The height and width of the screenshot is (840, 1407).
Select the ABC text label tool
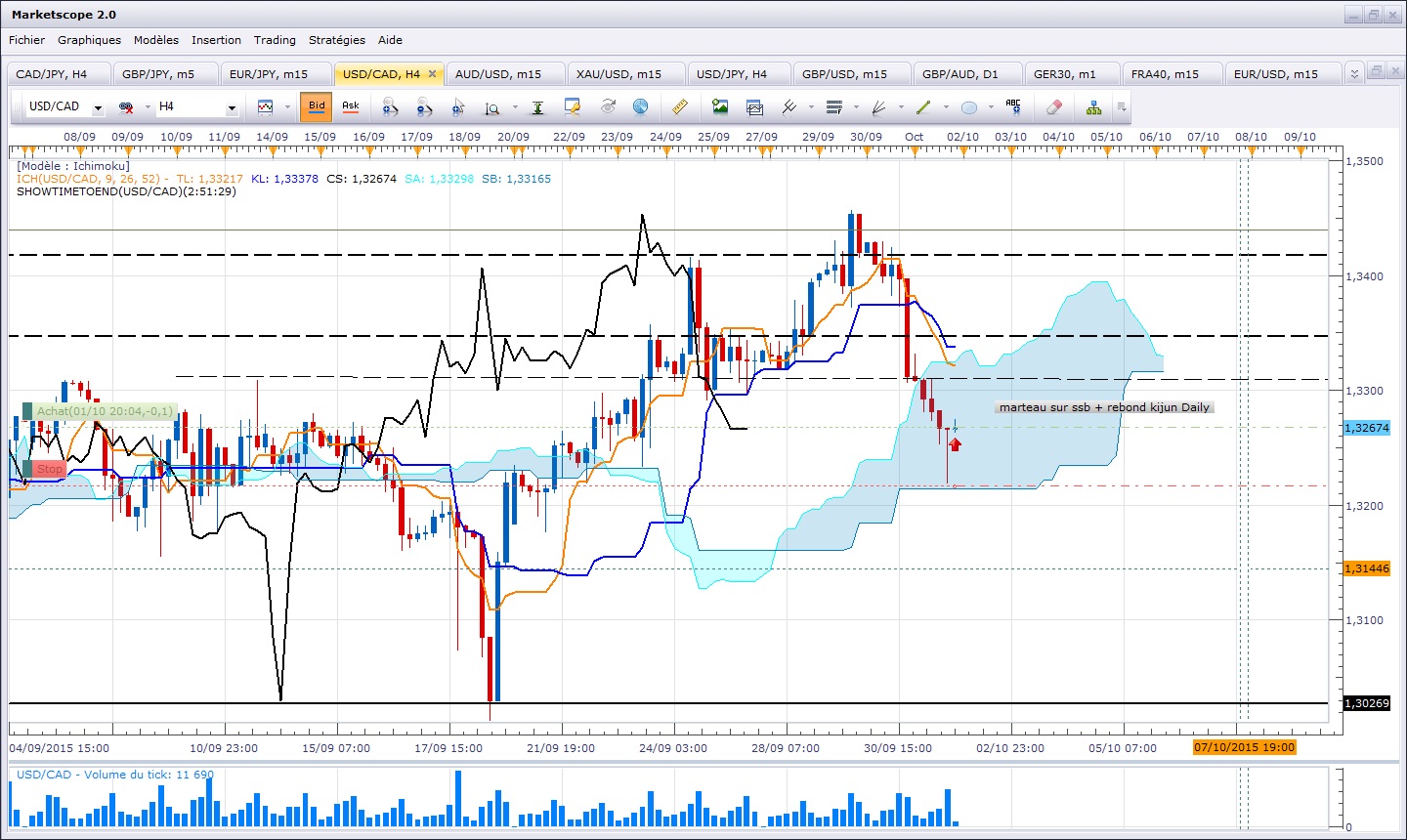pos(1013,106)
